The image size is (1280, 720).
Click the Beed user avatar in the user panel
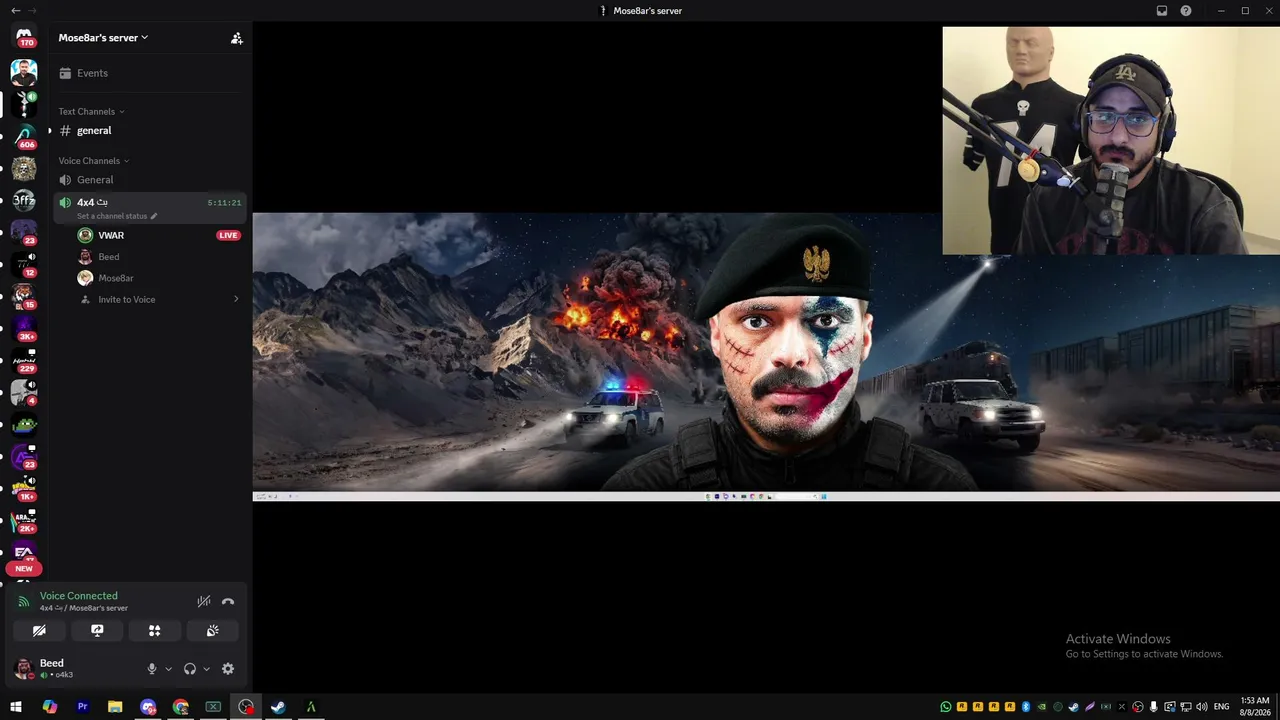coord(23,668)
